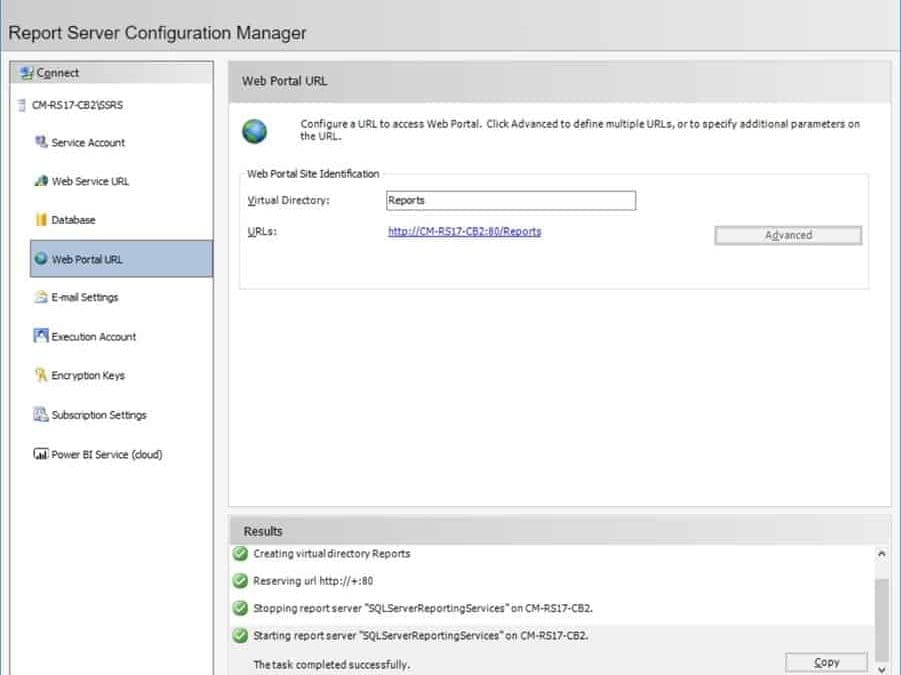
Task: Click the Power BI Service chart icon
Action: pyautogui.click(x=41, y=454)
